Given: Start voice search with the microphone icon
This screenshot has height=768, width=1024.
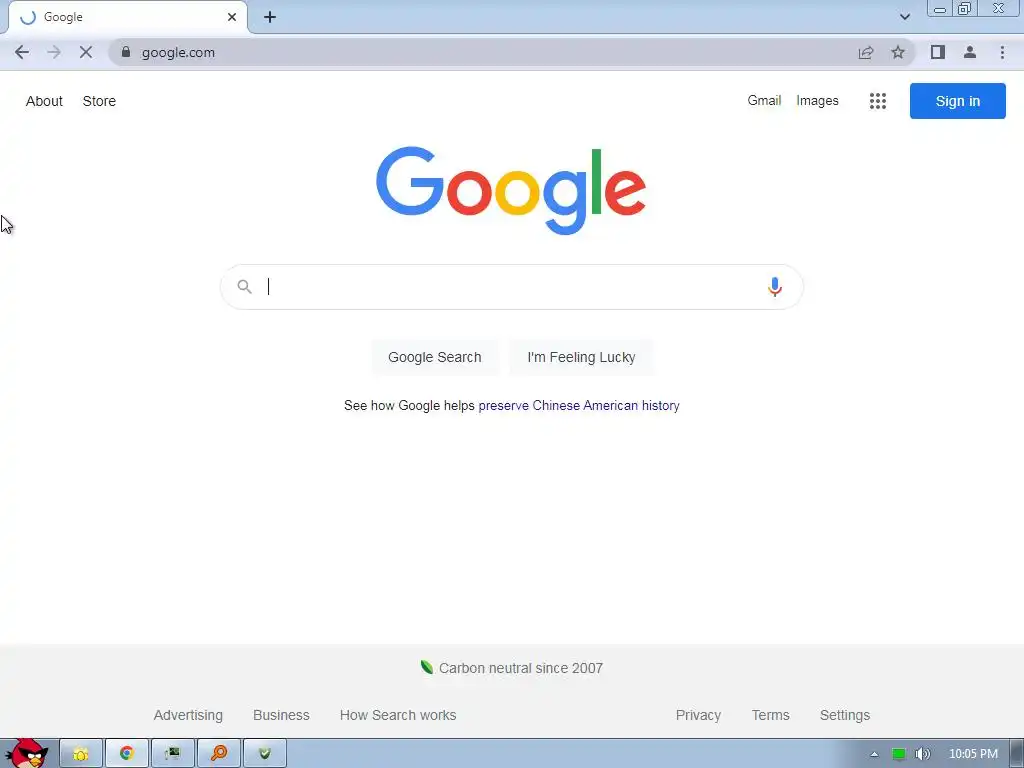Looking at the screenshot, I should (775, 287).
